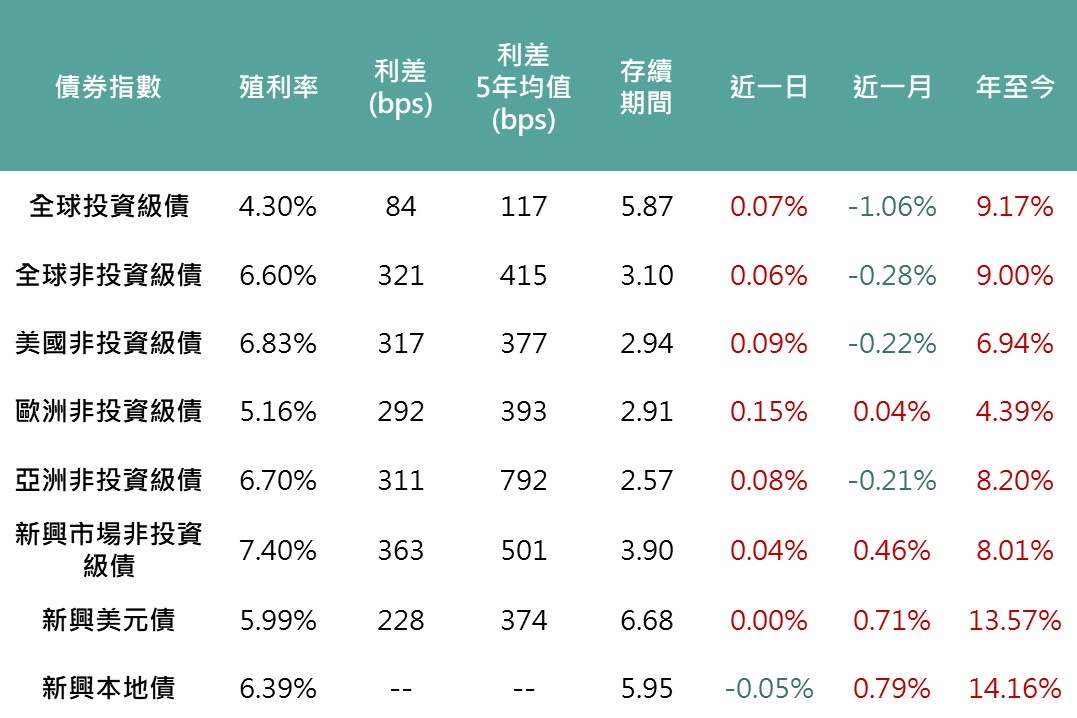Image resolution: width=1077 pixels, height=718 pixels.
Task: Click the 殖利率 column header
Action: [x=278, y=87]
